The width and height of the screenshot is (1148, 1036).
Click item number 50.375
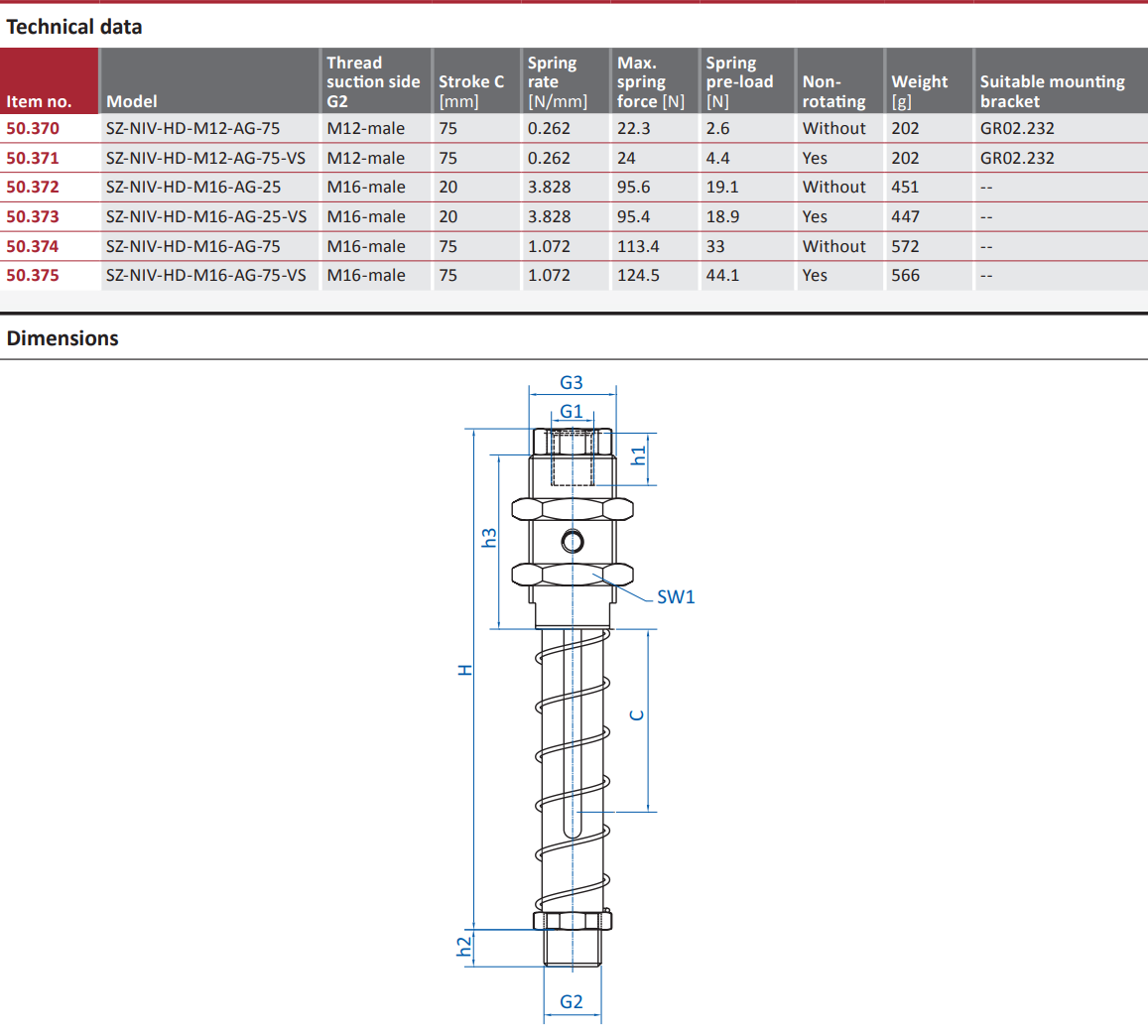point(33,276)
